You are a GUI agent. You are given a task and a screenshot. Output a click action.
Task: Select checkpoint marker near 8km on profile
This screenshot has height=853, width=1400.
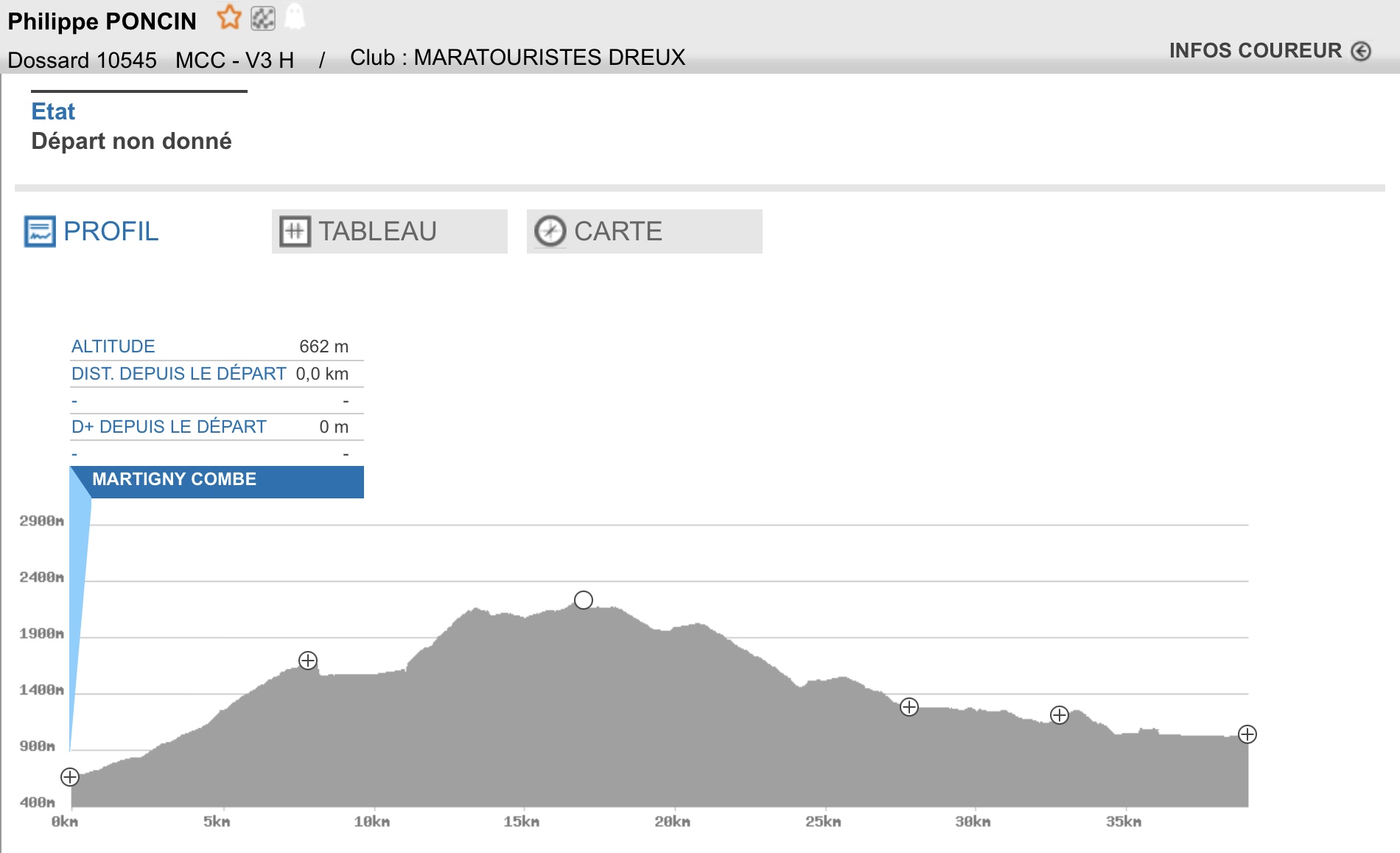tap(308, 661)
